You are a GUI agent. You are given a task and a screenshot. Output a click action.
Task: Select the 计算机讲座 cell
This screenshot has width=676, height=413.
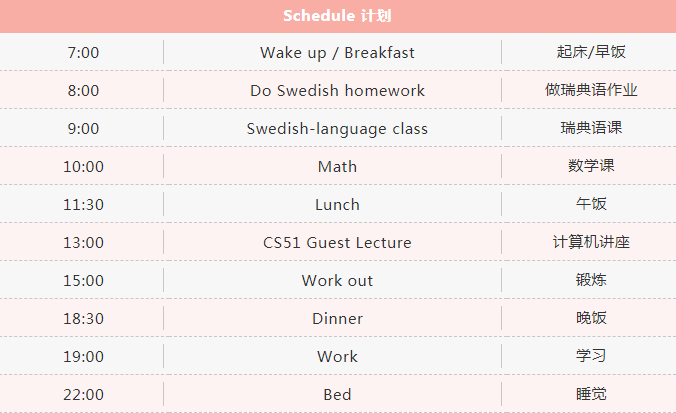(591, 243)
